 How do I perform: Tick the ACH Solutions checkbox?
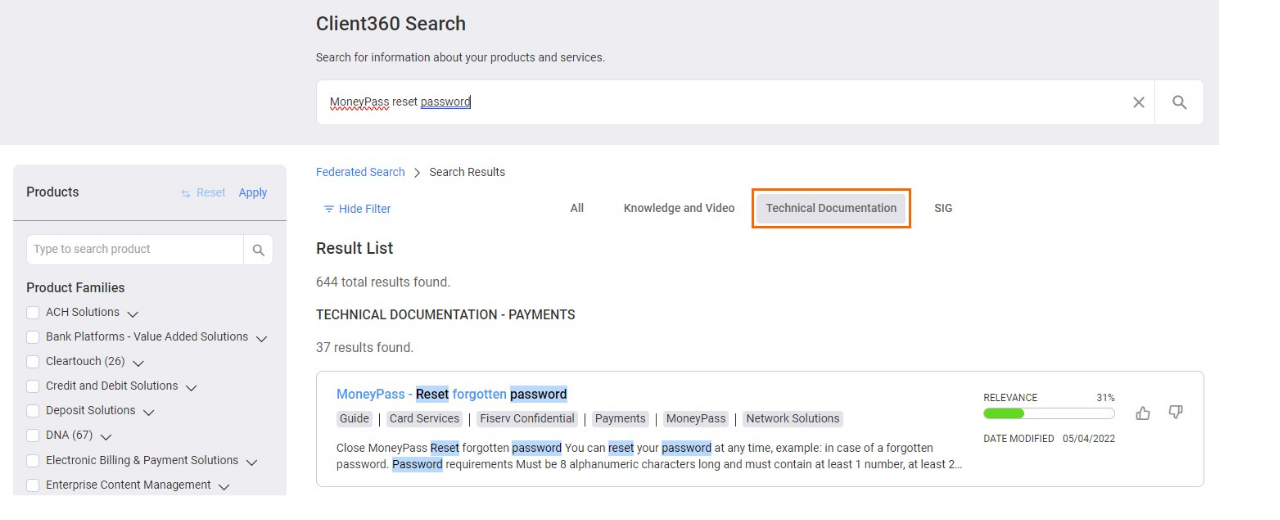pos(33,312)
